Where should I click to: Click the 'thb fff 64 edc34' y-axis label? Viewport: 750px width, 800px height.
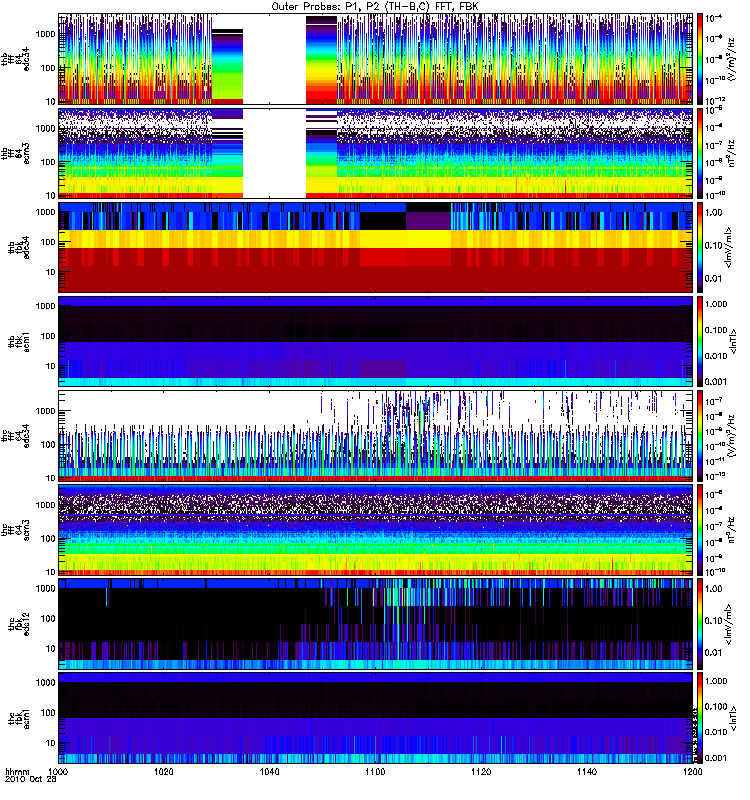(x=15, y=59)
